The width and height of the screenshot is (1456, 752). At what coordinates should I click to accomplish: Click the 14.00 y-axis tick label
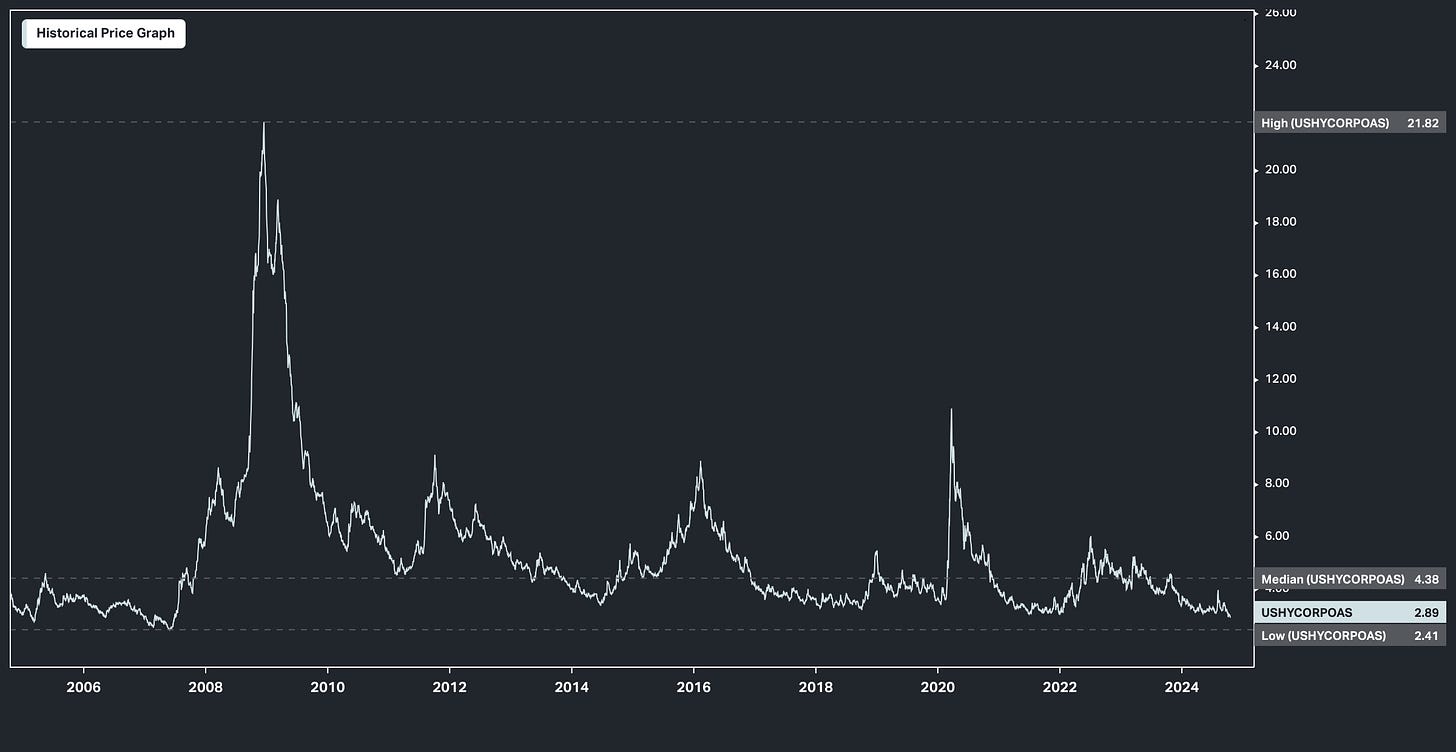click(1281, 327)
